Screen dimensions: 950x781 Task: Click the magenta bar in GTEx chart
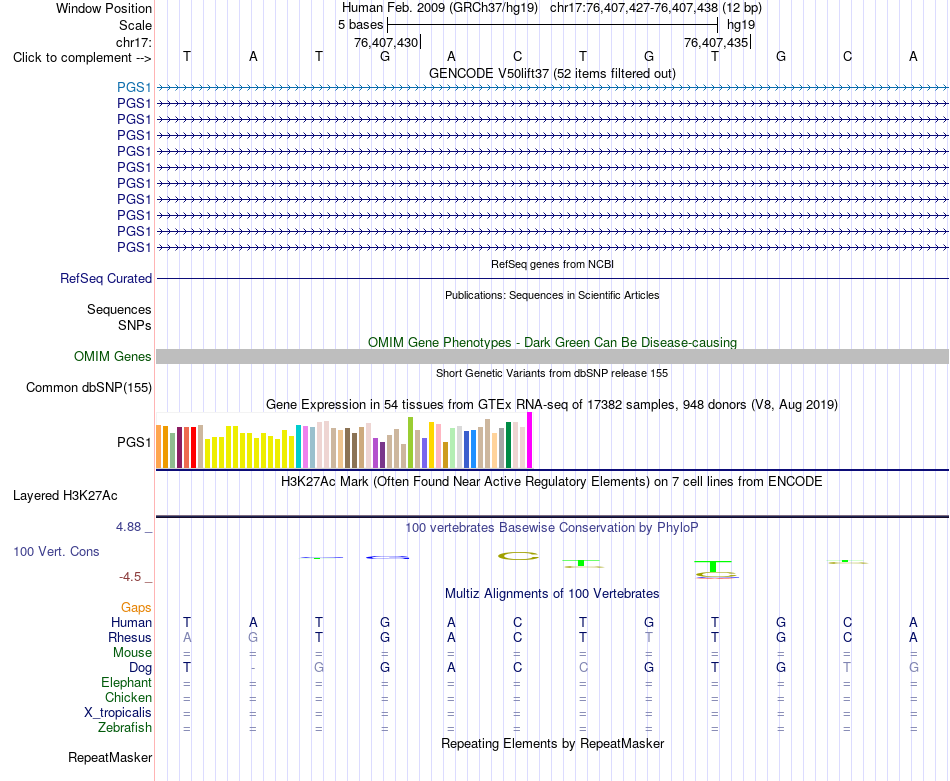tap(530, 440)
